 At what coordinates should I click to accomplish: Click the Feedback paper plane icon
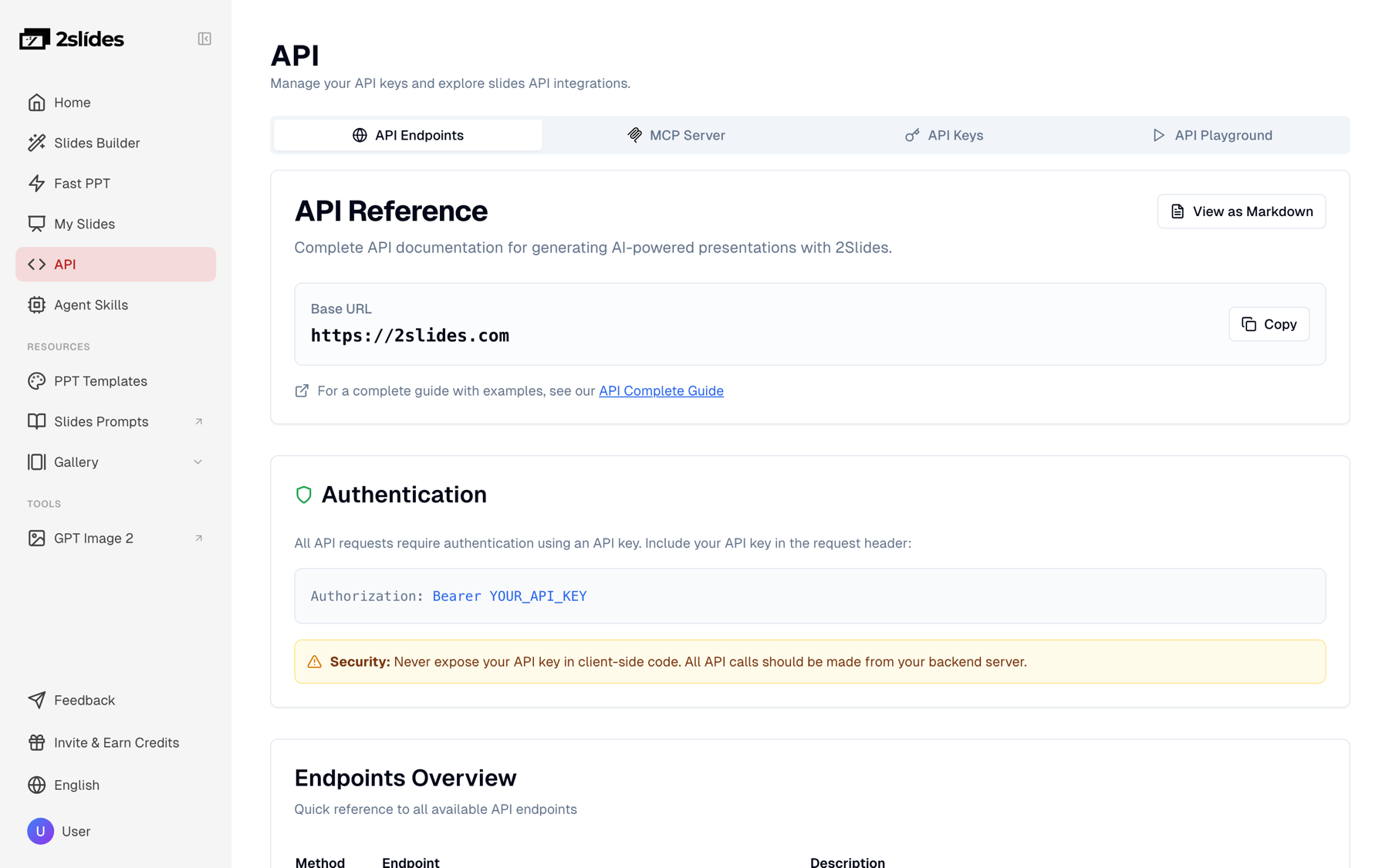(36, 700)
